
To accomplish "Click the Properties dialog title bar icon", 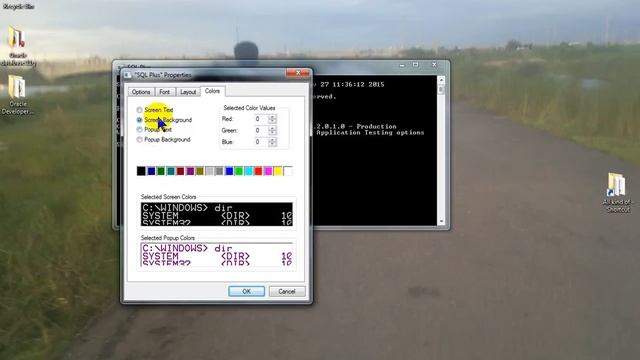I will (x=127, y=75).
